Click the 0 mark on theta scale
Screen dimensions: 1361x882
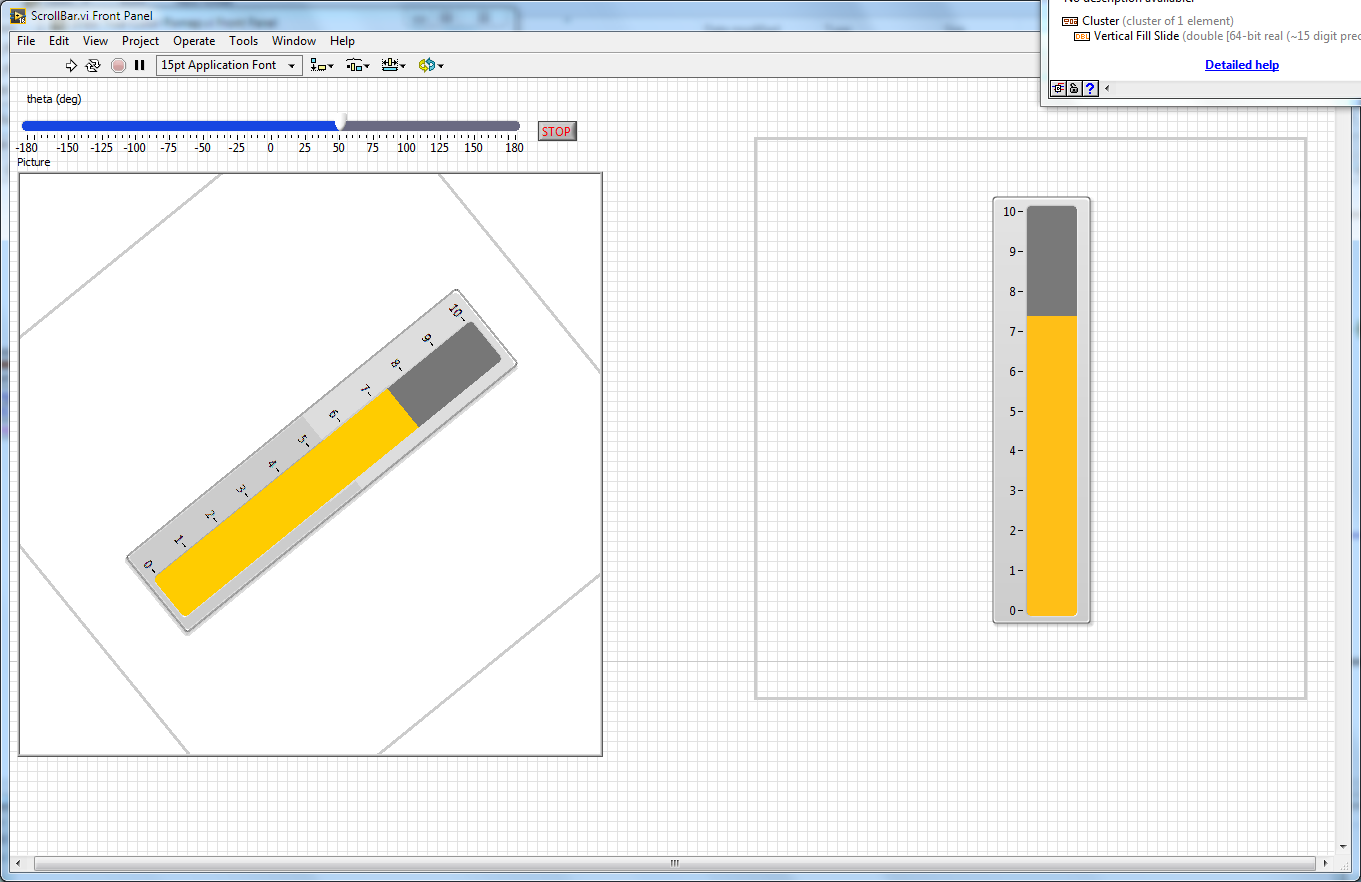[270, 147]
